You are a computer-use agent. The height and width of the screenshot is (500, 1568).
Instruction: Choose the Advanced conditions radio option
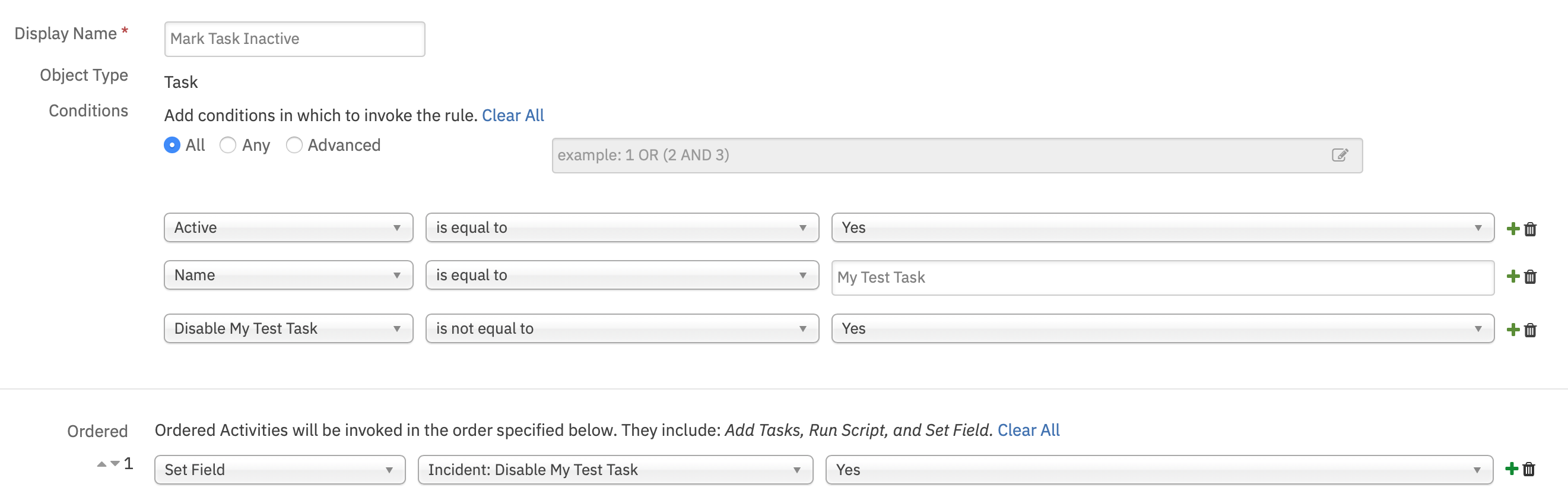pyautogui.click(x=294, y=145)
